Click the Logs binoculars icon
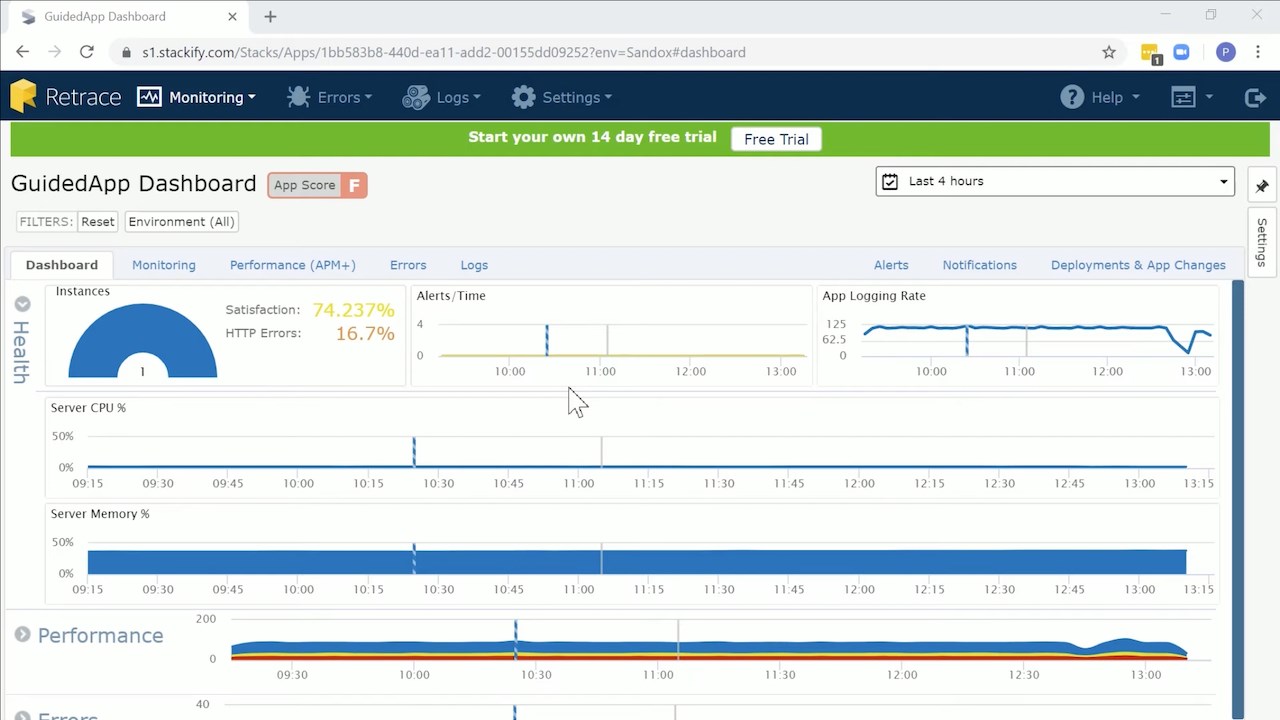This screenshot has height=720, width=1280. [415, 97]
